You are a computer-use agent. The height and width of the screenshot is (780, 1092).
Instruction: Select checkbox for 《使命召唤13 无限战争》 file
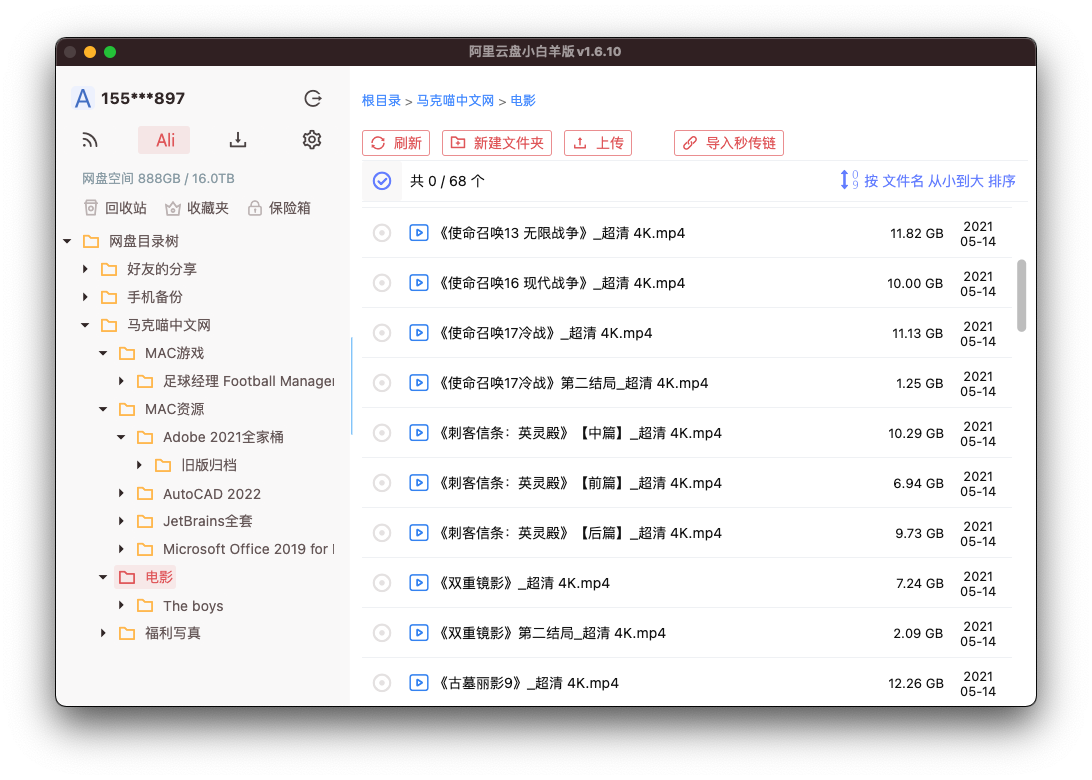point(381,233)
